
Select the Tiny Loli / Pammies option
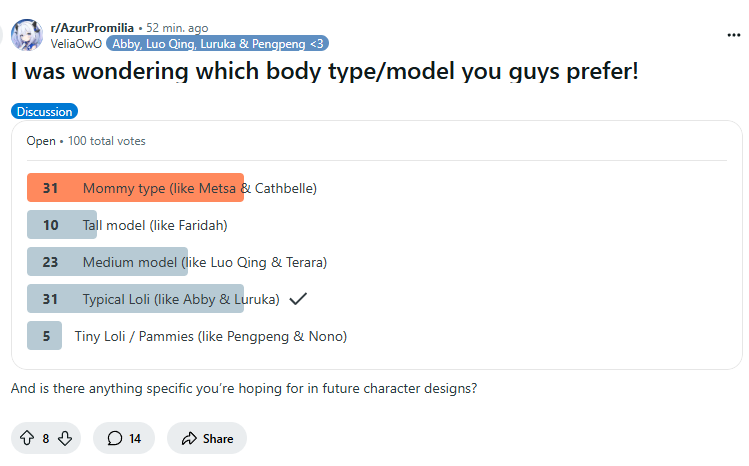(x=210, y=336)
